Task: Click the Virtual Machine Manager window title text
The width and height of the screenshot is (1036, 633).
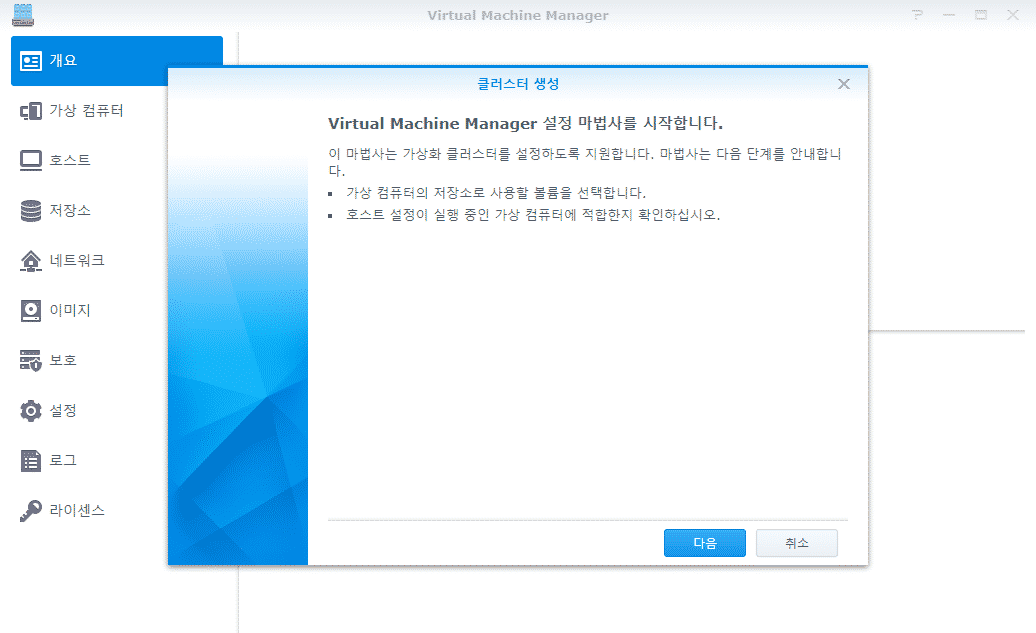Action: [518, 15]
